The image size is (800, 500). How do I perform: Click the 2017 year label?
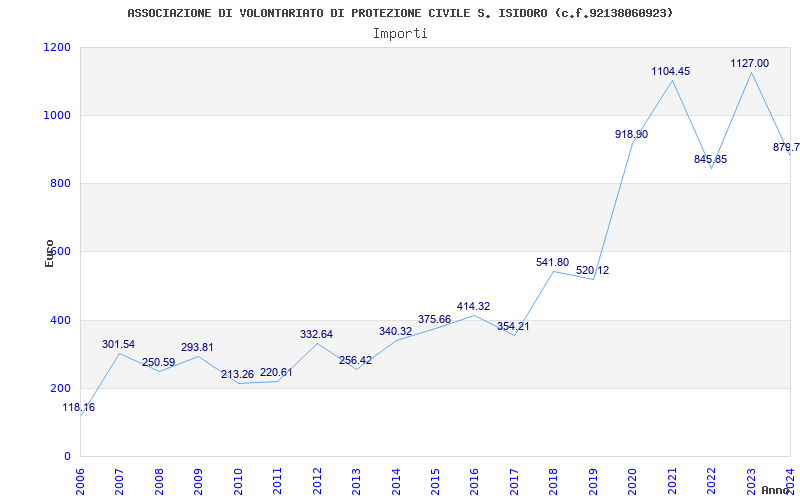[x=514, y=482]
